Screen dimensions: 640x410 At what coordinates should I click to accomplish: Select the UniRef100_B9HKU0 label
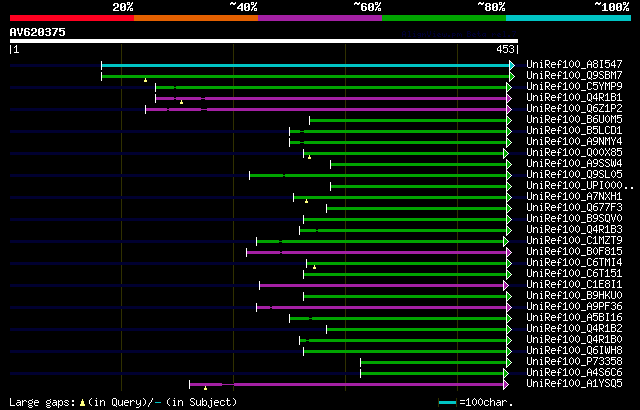[x=574, y=296]
